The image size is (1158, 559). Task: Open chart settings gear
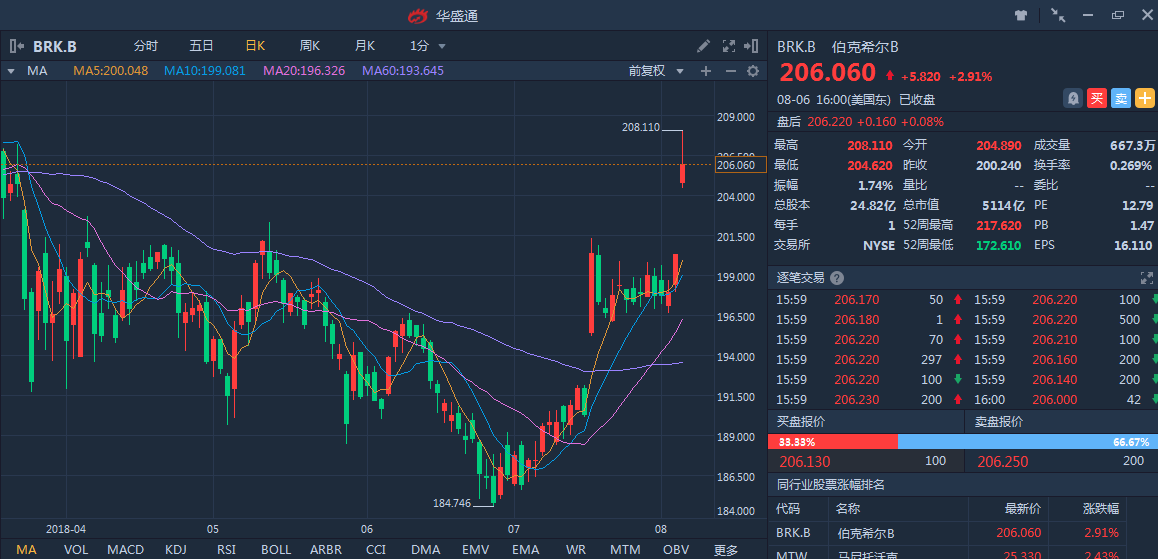tap(753, 71)
